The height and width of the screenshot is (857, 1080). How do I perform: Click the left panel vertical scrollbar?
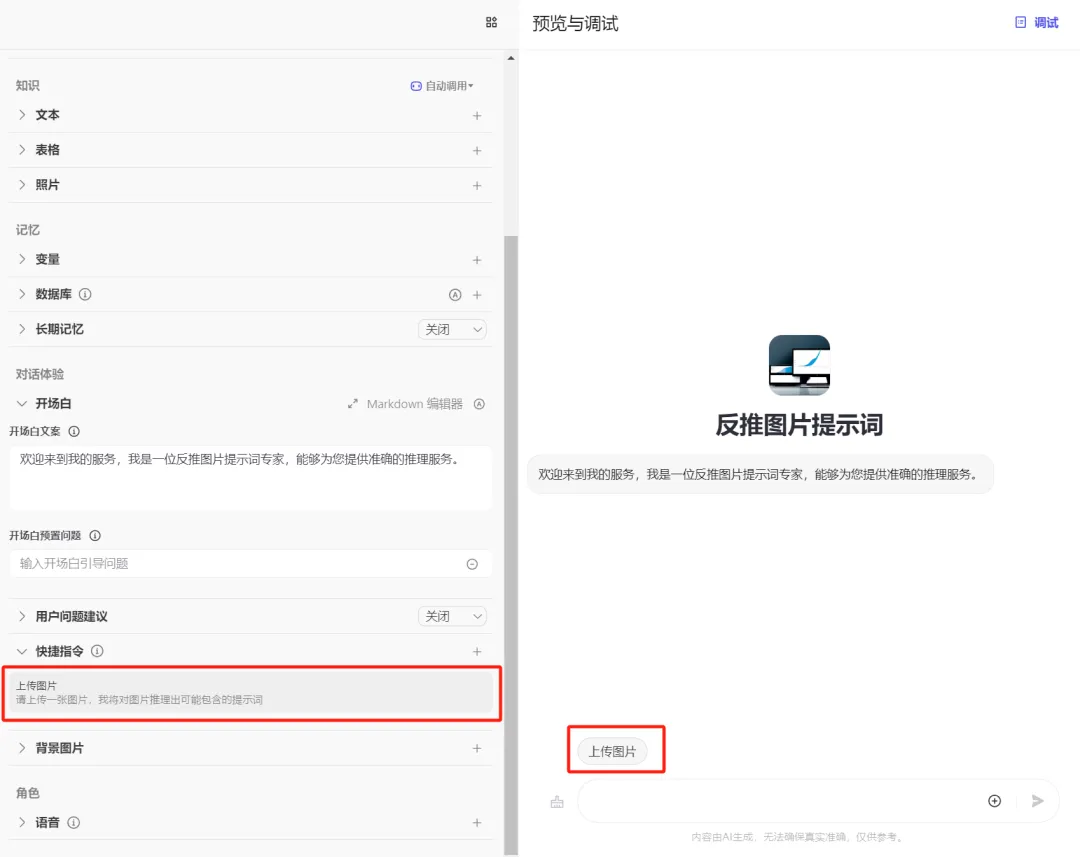(510, 544)
